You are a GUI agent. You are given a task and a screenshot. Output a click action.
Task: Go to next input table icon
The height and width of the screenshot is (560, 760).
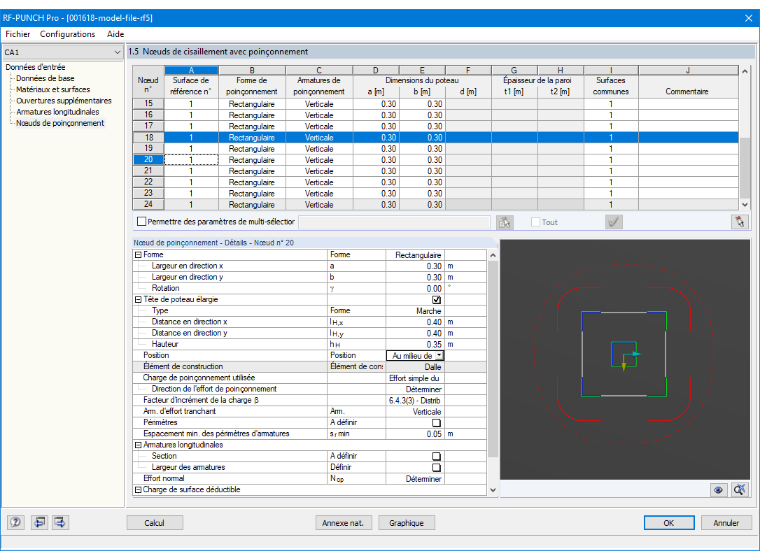(x=60, y=522)
